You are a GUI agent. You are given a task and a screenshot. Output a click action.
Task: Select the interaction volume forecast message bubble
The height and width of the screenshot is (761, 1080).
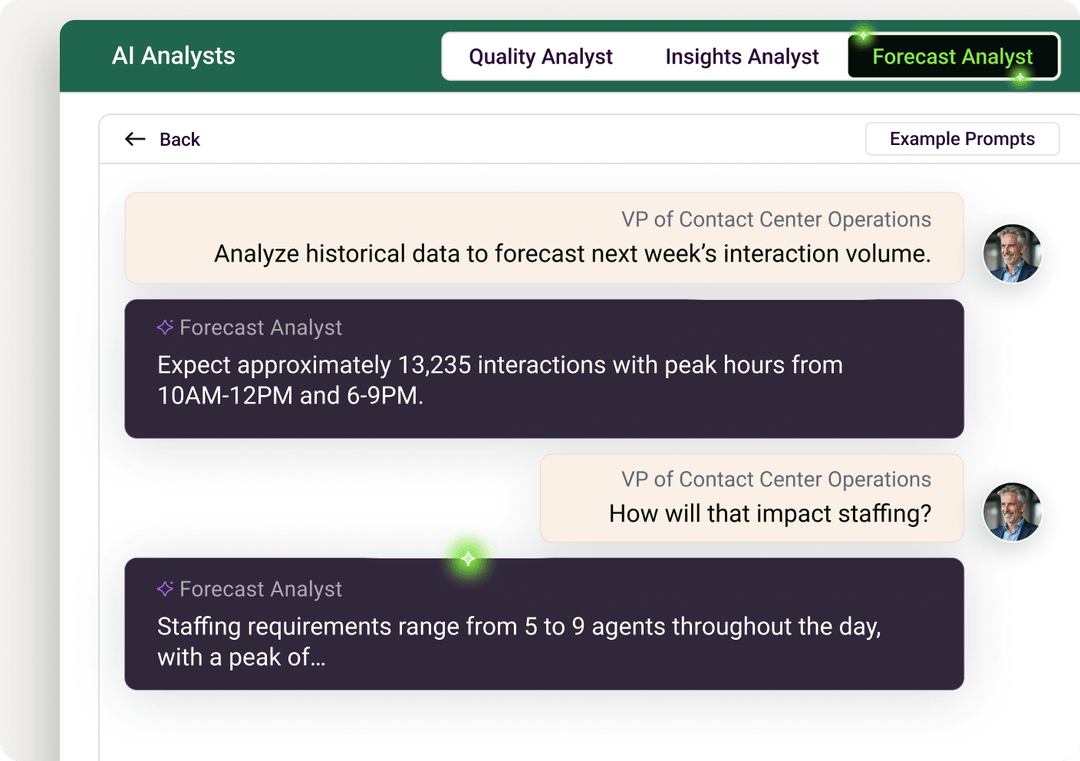[x=543, y=368]
